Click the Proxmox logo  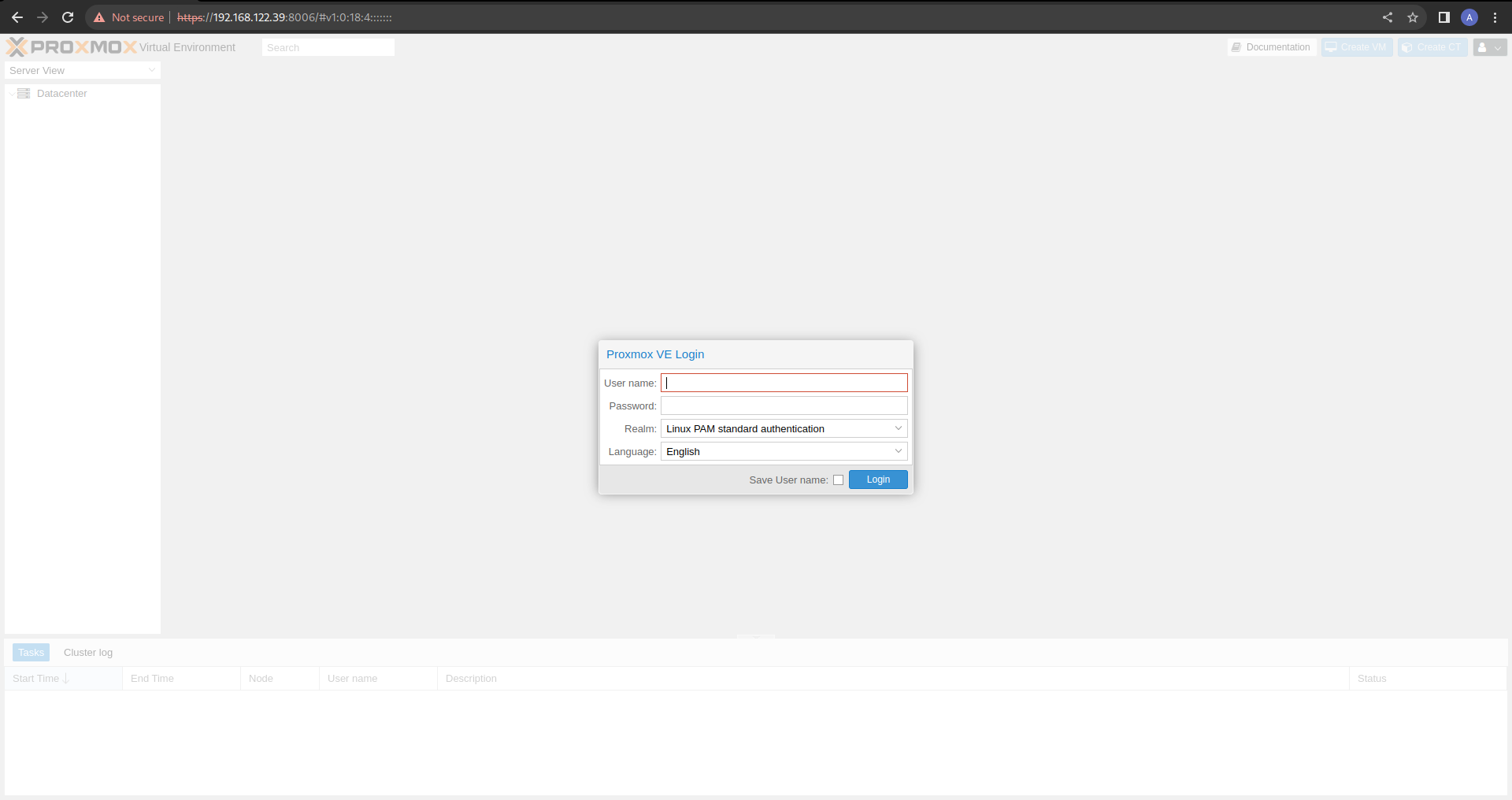(72, 47)
